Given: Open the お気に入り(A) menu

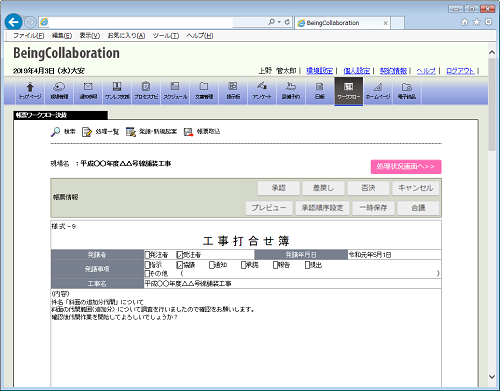Looking at the screenshot, I should (x=126, y=35).
